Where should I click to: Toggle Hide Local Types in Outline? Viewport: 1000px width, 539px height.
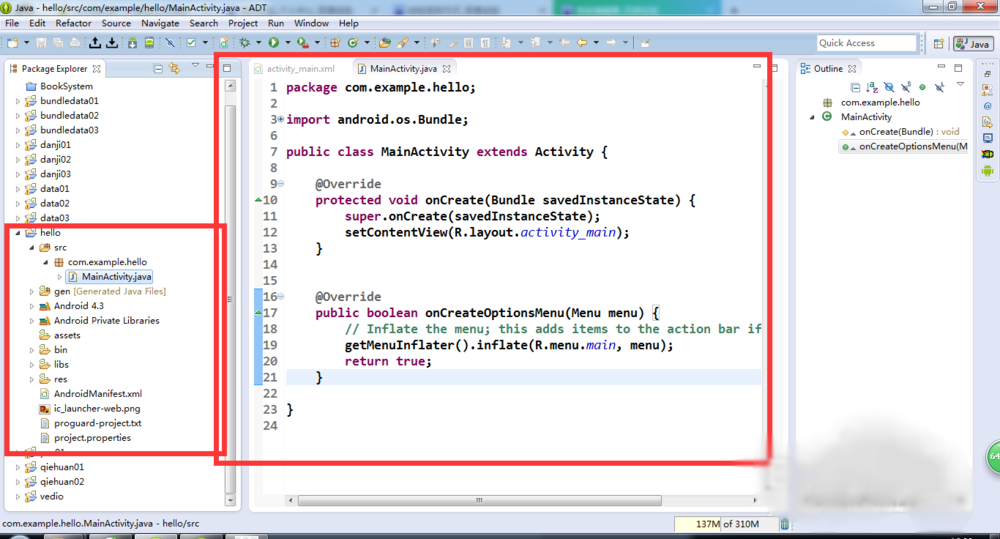coord(939,87)
